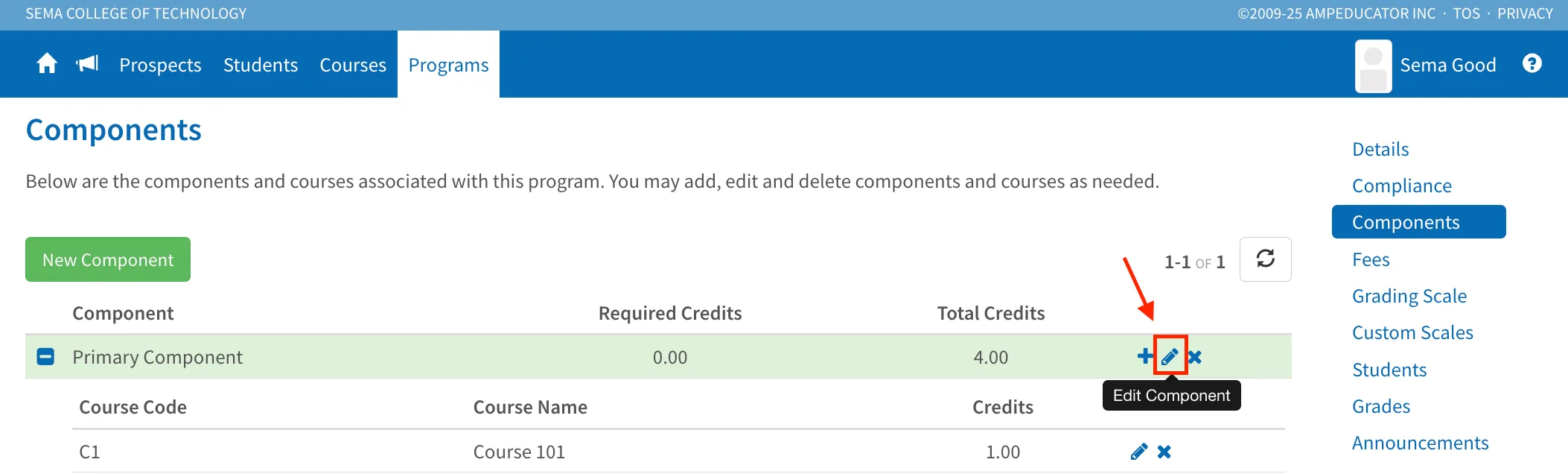Open the help question mark icon
This screenshot has width=1568, height=474.
tap(1532, 63)
